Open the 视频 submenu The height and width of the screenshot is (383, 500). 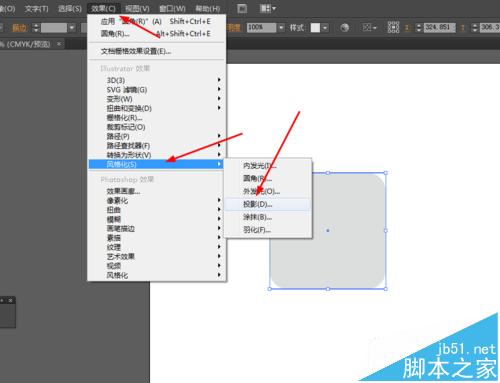click(x=156, y=266)
